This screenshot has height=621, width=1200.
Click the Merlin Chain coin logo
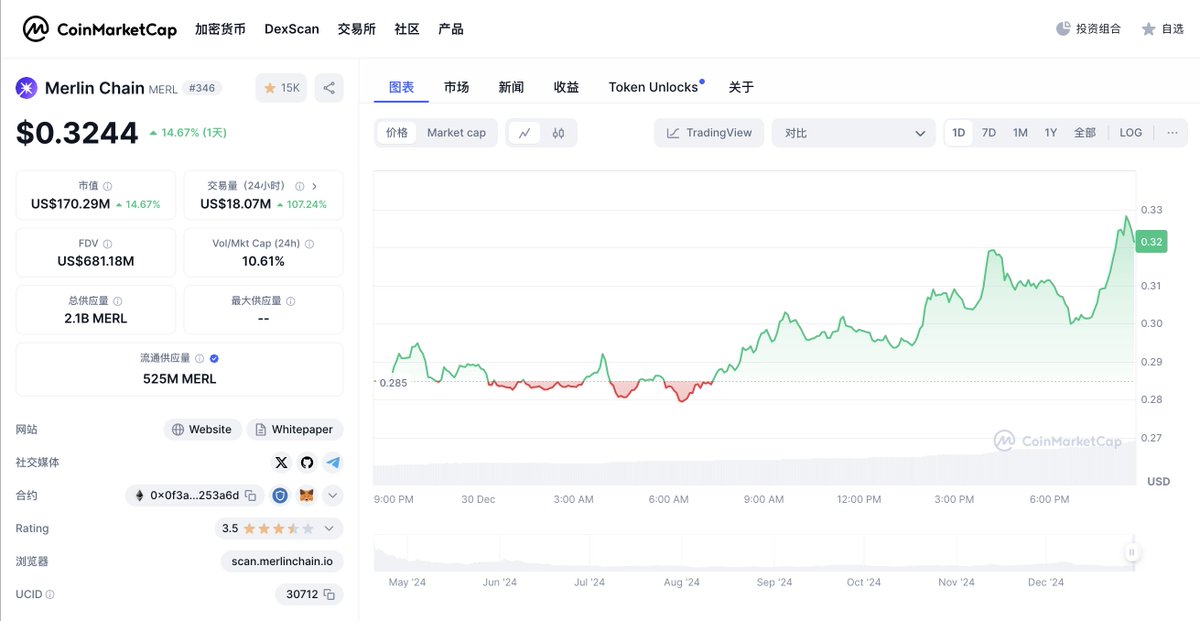click(26, 88)
